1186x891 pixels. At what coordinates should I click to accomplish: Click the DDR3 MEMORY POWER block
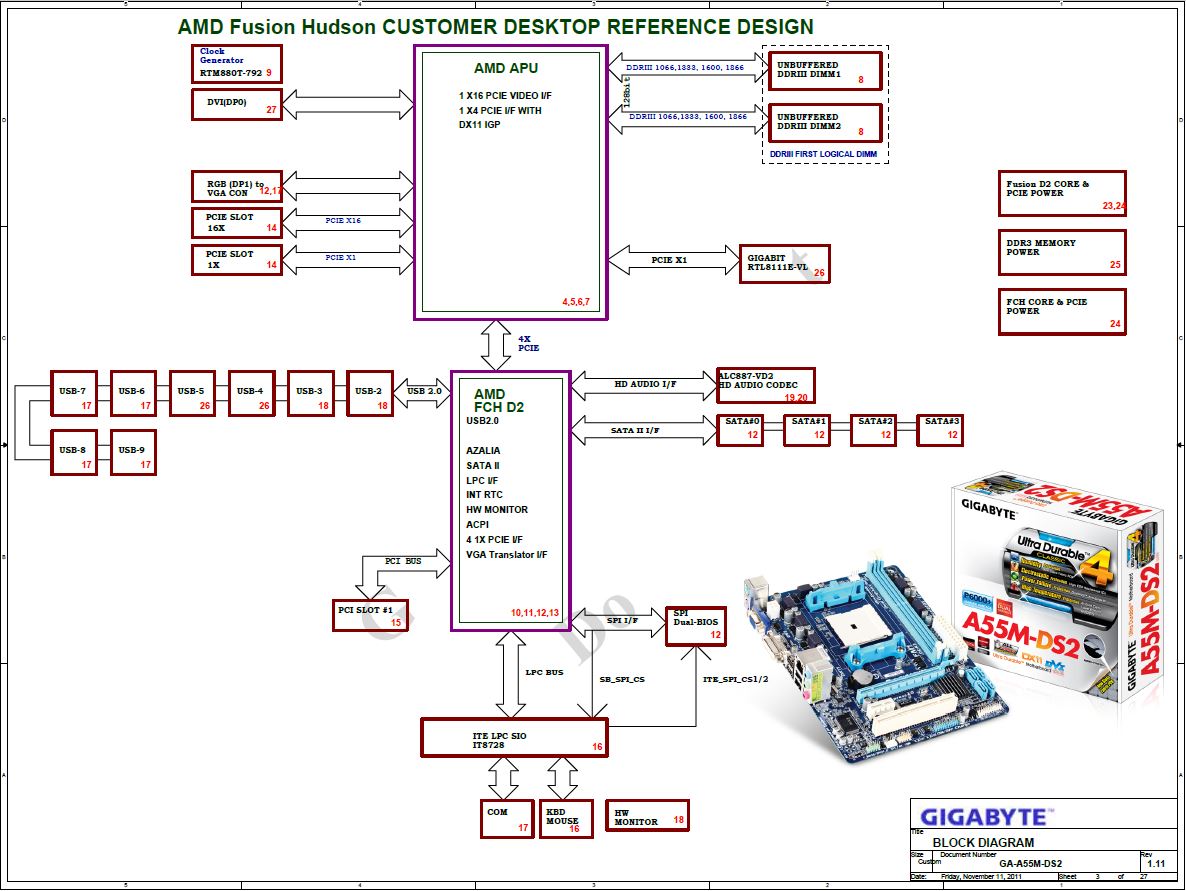pyautogui.click(x=1062, y=253)
